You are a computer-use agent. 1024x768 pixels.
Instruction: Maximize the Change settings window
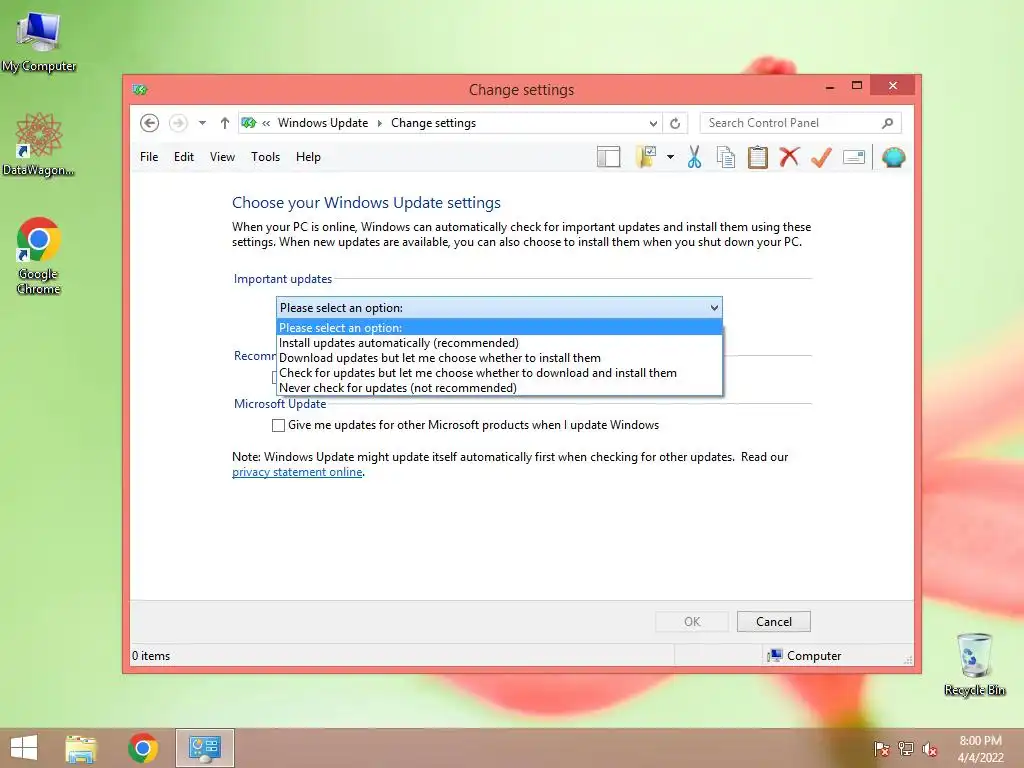[x=857, y=86]
